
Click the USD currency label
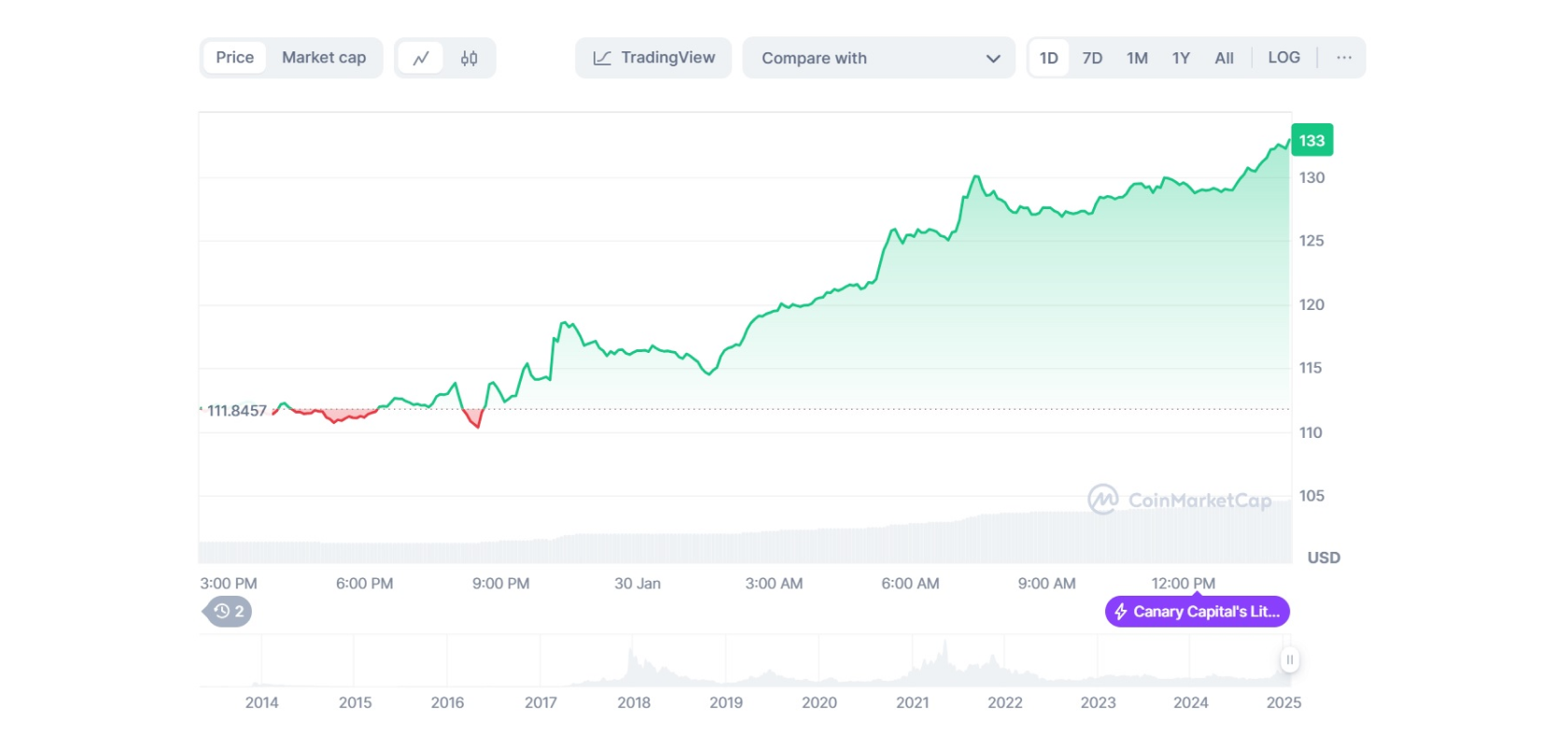point(1323,557)
